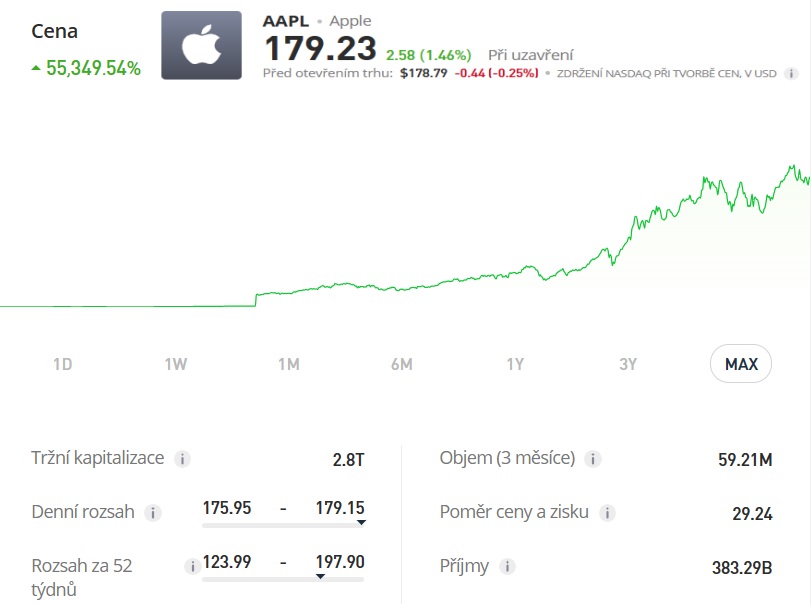Image resolution: width=811 pixels, height=605 pixels.
Task: Click the Denní rozsah range slider marker
Action: 361,522
